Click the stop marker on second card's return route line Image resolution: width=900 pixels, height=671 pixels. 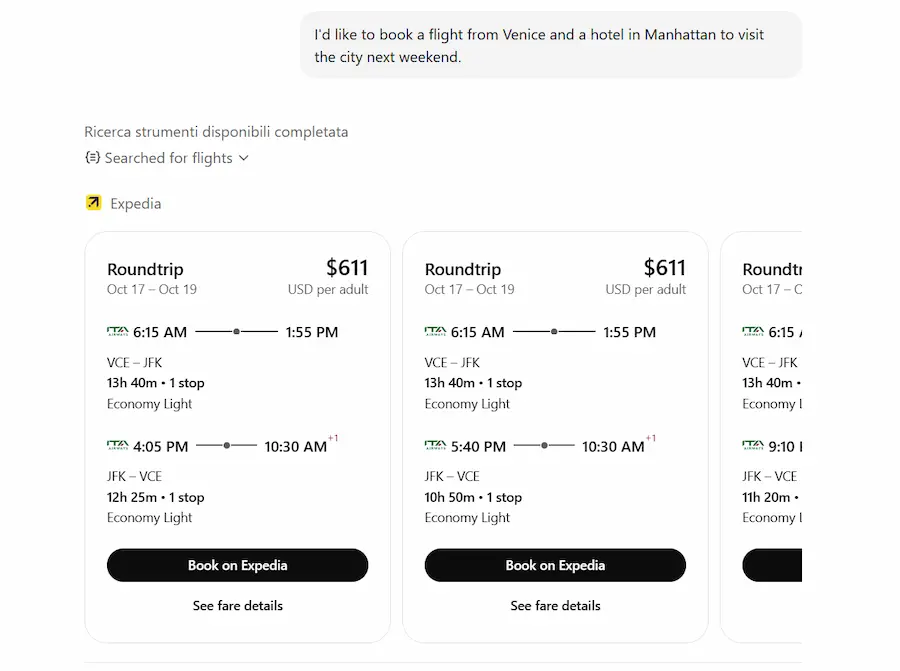tap(544, 445)
